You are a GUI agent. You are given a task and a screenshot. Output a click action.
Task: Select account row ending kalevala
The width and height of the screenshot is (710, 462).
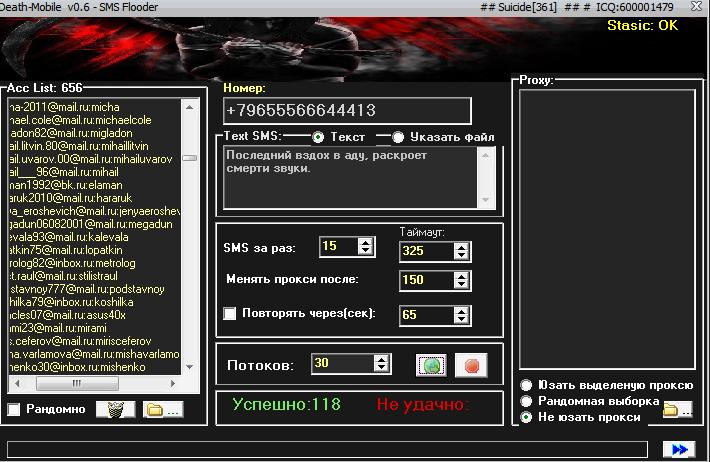pos(95,237)
